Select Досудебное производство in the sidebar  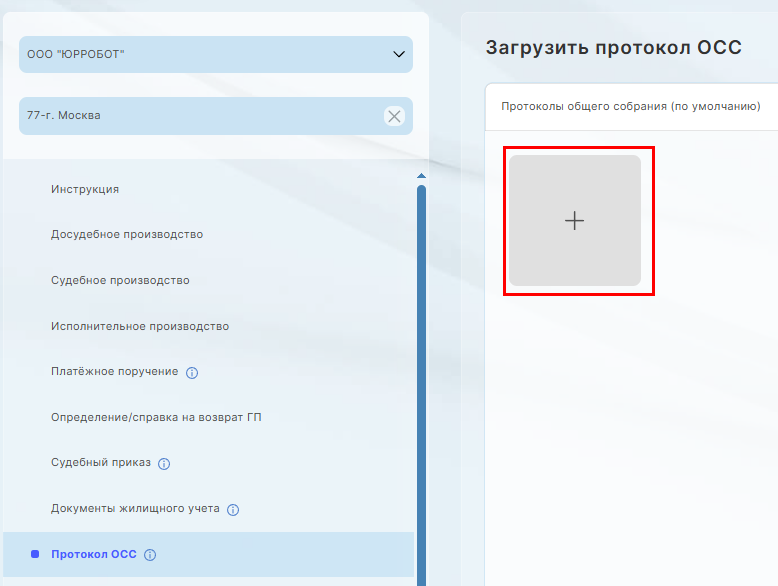pos(127,235)
